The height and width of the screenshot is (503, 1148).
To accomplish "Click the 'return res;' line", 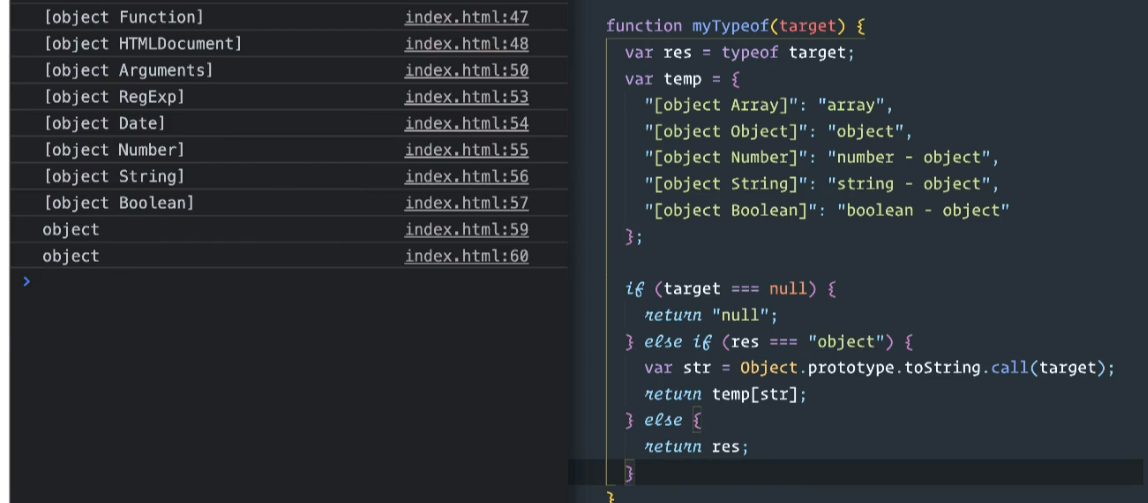I will tap(696, 447).
